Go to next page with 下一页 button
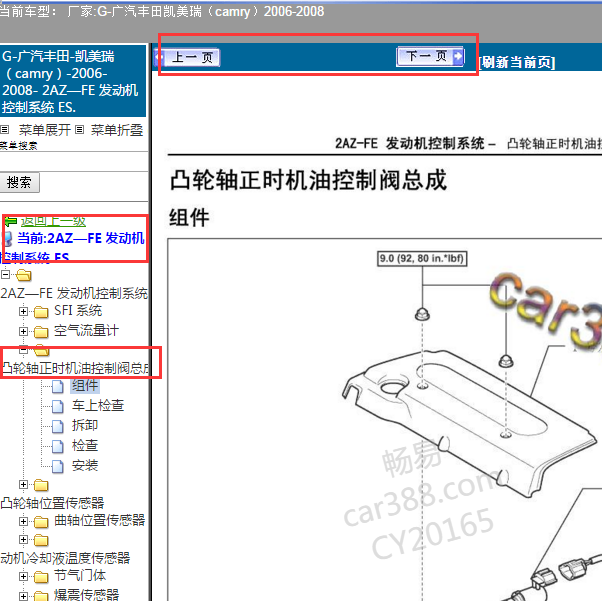This screenshot has height=601, width=602. (x=430, y=56)
